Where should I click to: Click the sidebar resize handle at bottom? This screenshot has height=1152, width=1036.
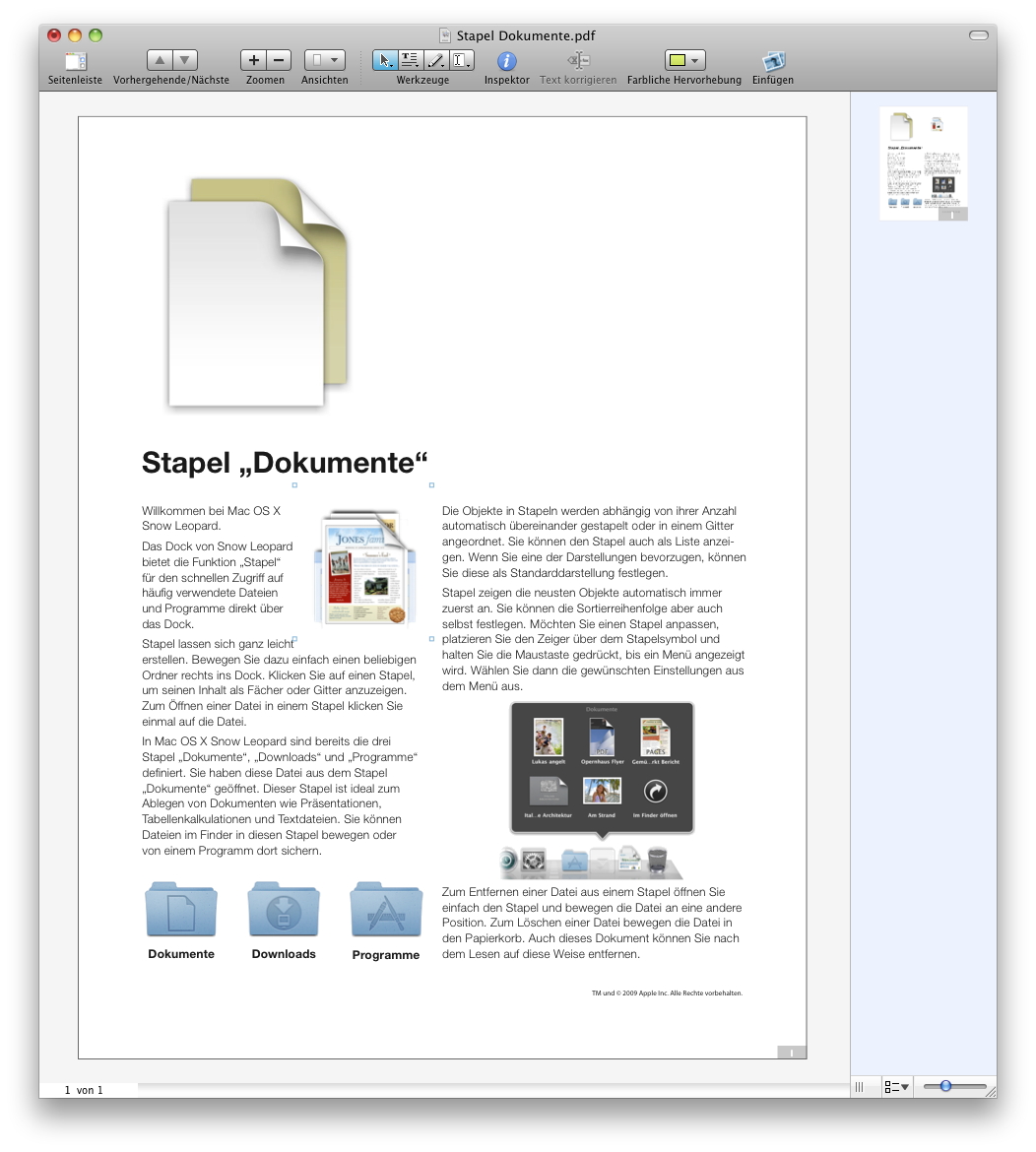pos(859,1087)
